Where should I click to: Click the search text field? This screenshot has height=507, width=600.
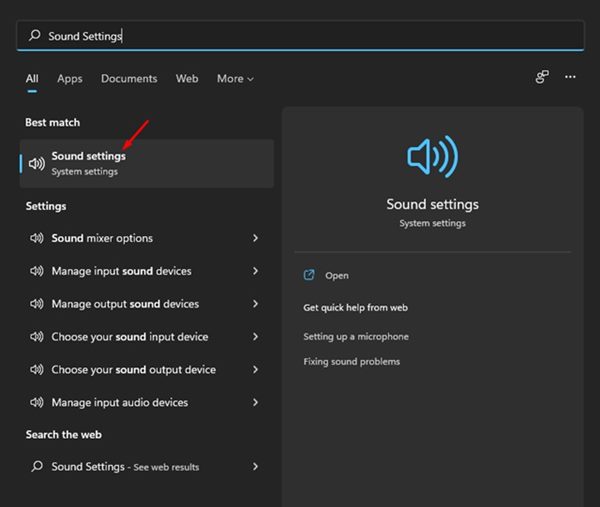point(300,36)
